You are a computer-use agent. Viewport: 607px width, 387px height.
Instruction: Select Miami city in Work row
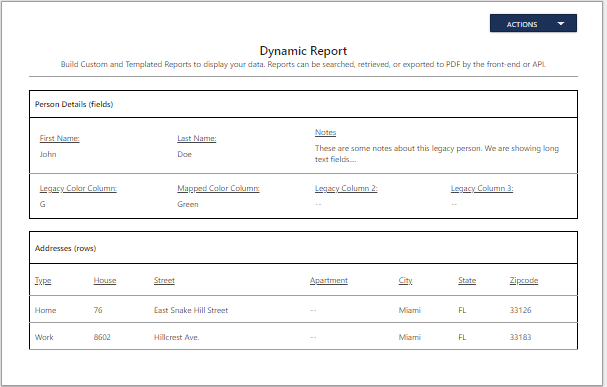point(410,337)
